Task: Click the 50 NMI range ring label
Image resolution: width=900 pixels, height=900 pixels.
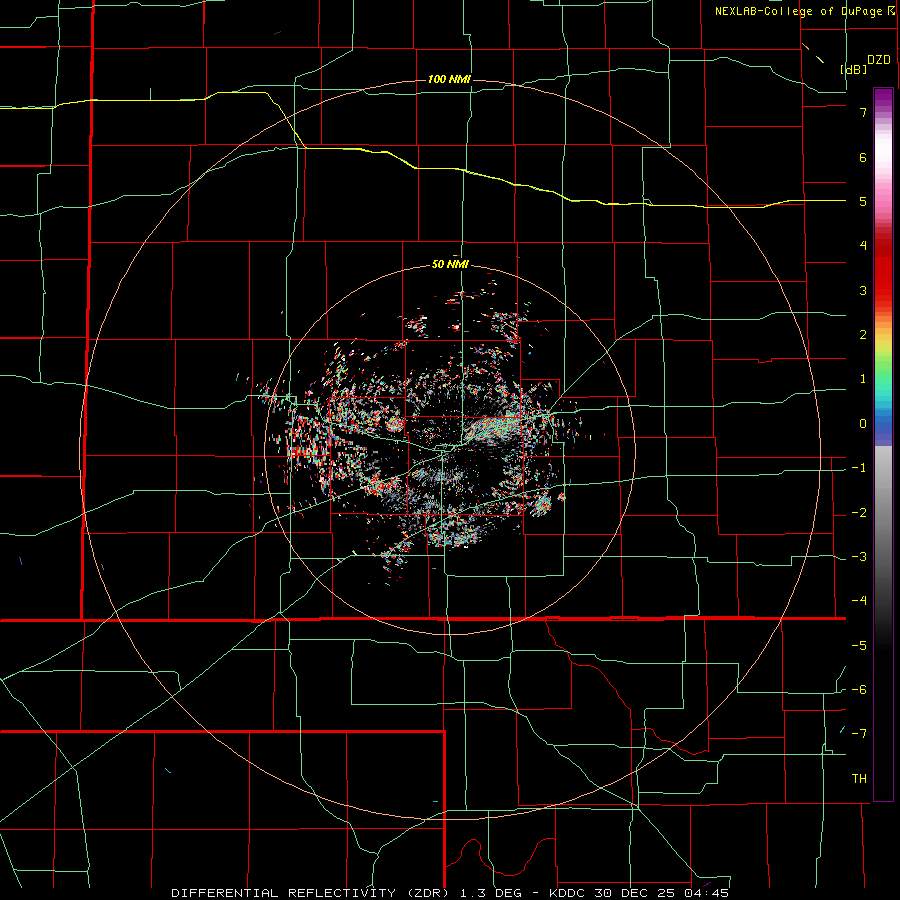Action: click(x=450, y=265)
